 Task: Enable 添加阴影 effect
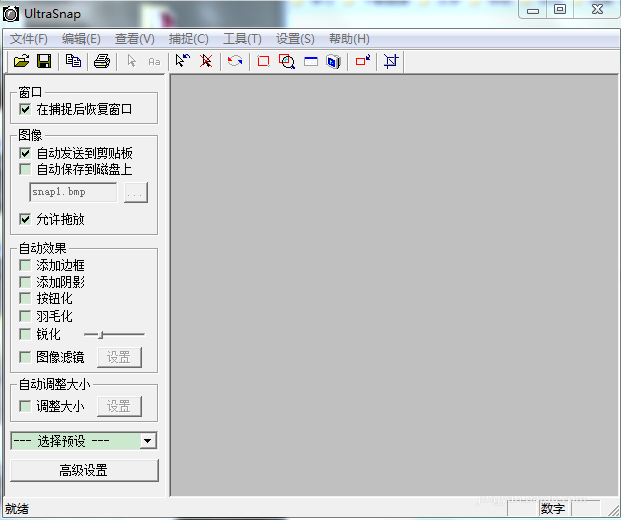pyautogui.click(x=25, y=282)
